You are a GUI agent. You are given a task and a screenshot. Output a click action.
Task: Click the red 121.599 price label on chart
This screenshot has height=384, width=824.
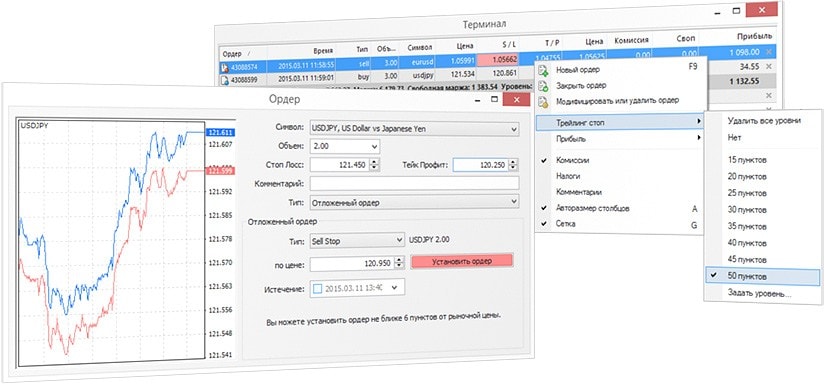coord(221,171)
